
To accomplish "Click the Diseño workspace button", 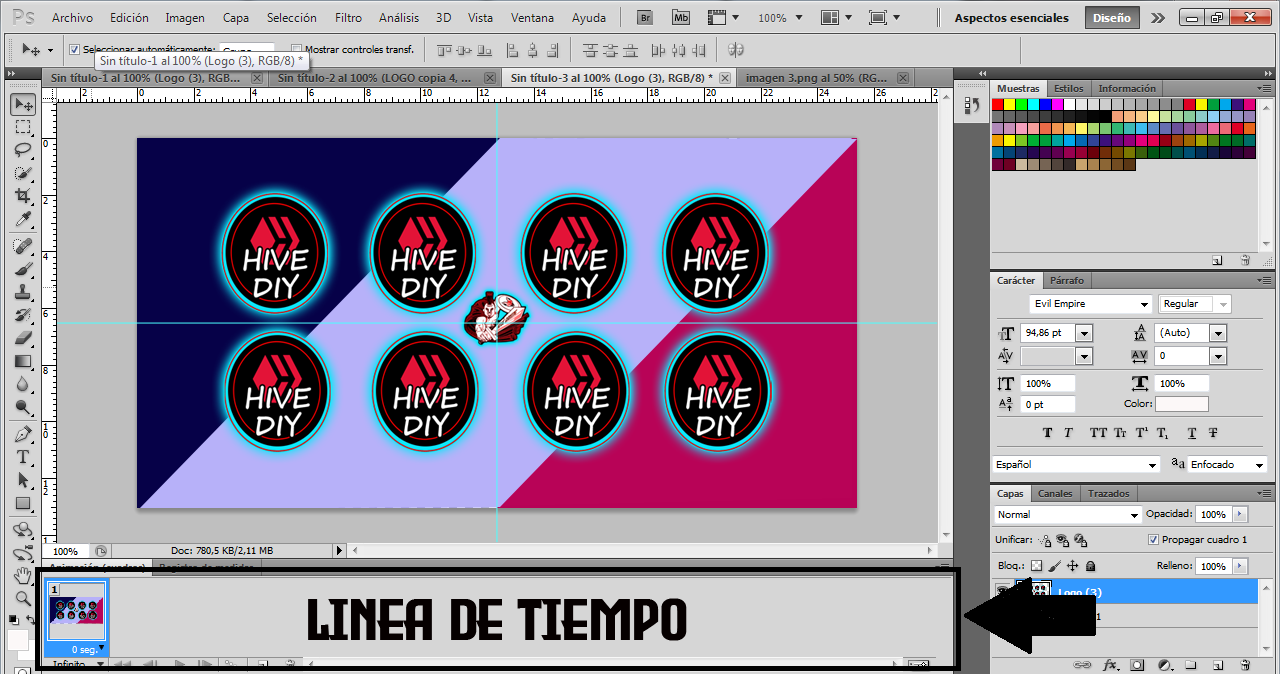I will (x=1111, y=18).
